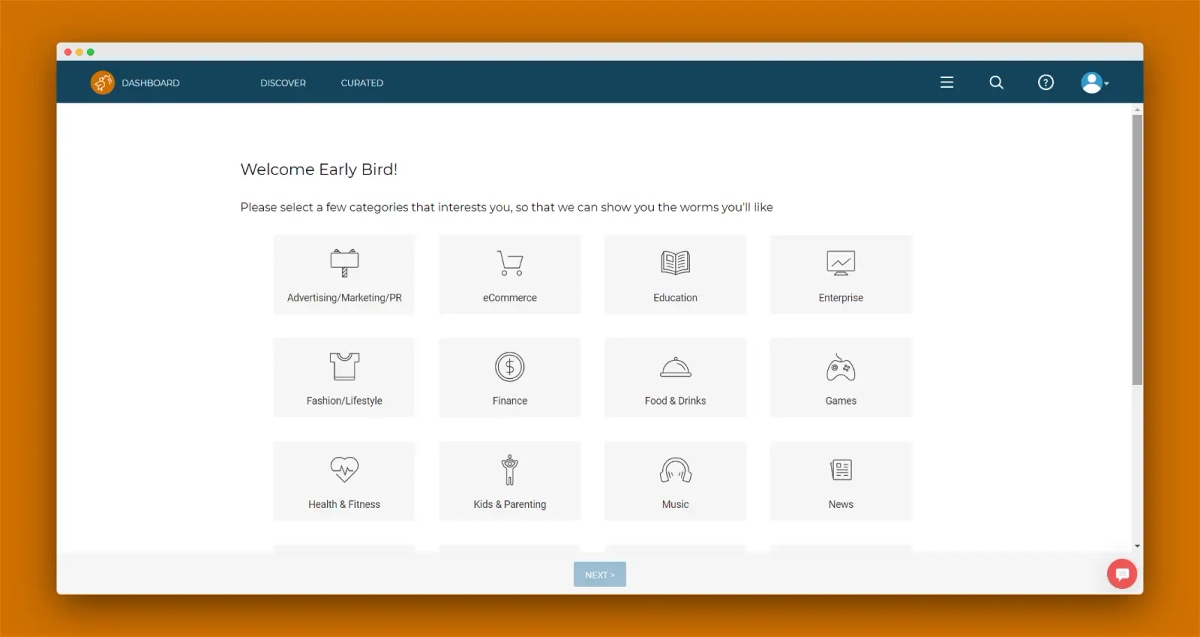This screenshot has width=1200, height=637.
Task: Click the Games controller icon
Action: 841,367
